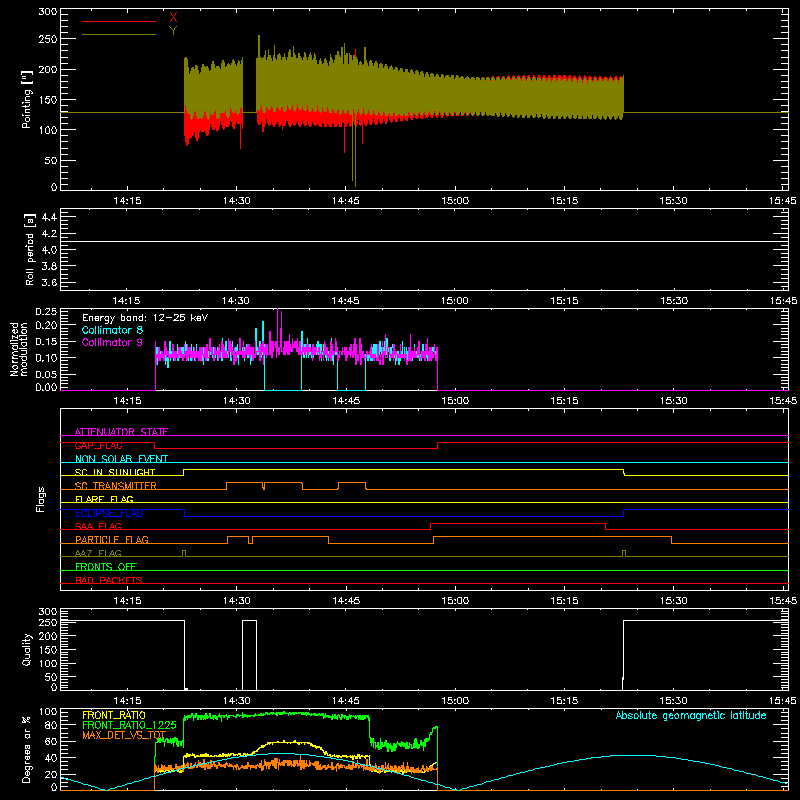Click the NON_SOLAR_EVENT flag label
This screenshot has width=800, height=800.
coord(121,459)
